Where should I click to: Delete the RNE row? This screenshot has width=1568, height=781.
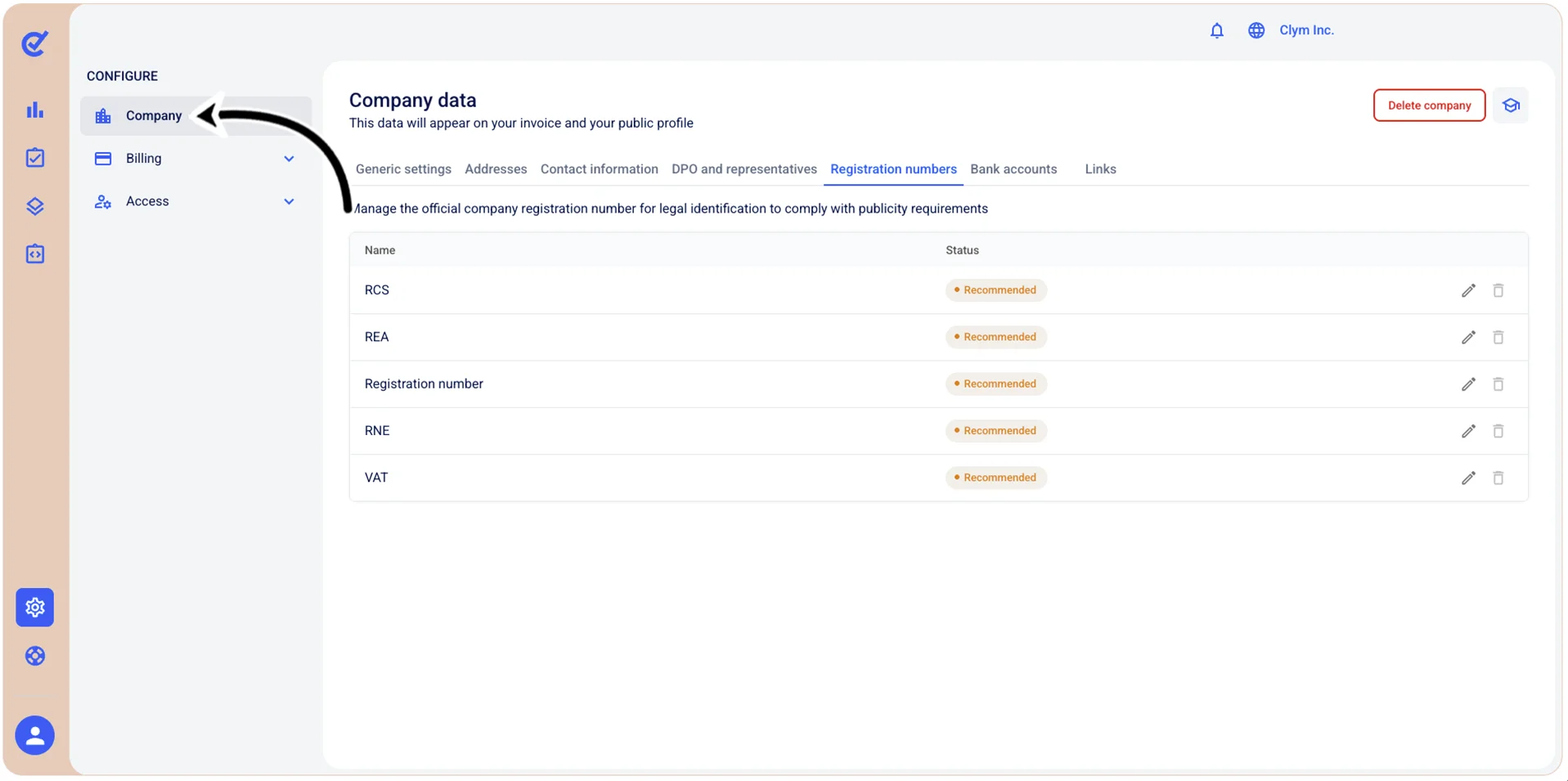click(1498, 431)
